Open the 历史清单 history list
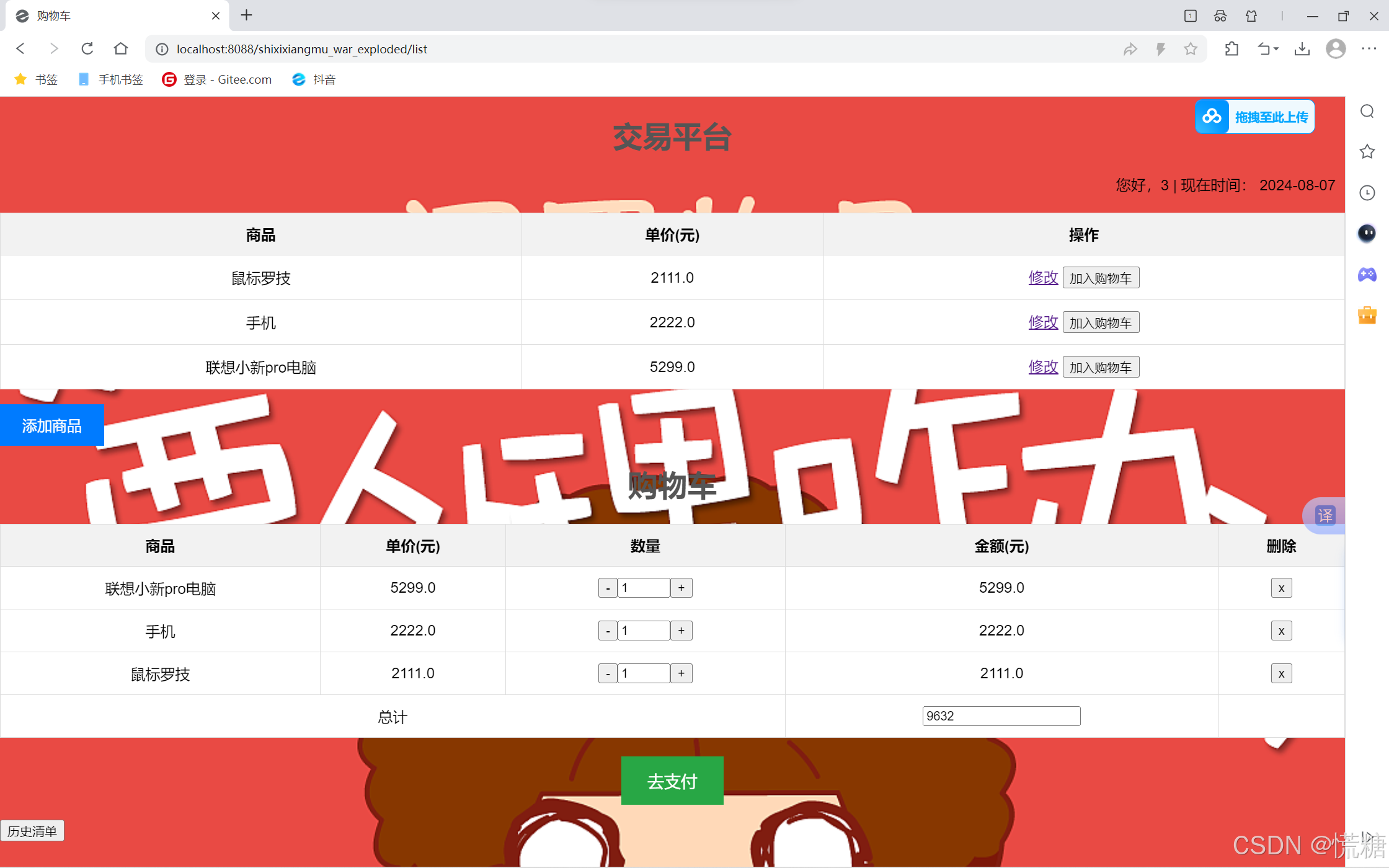1389x868 pixels. 32,831
